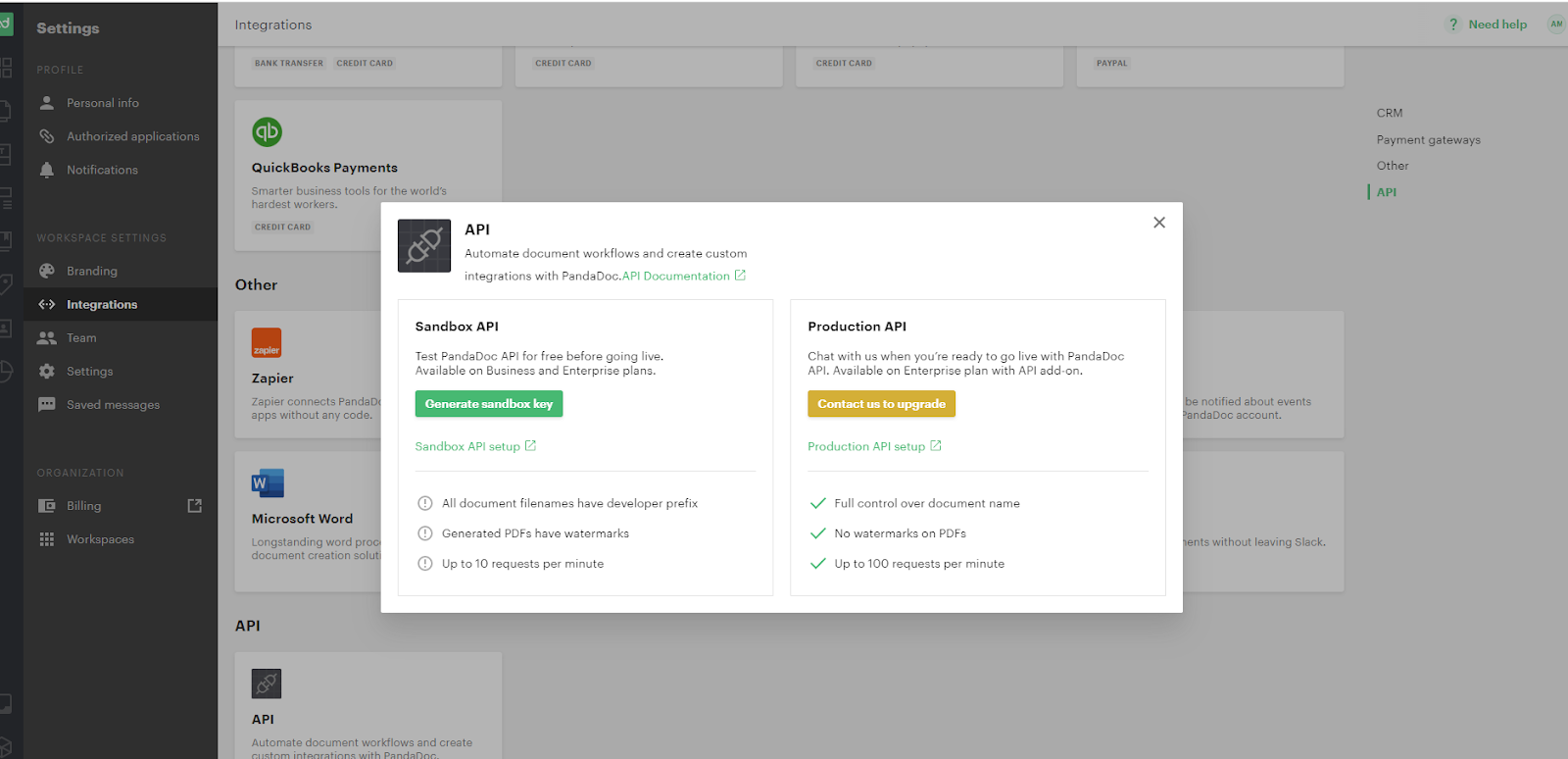Click the QuickBooks Payments logo
This screenshot has width=1568, height=759.
click(267, 131)
